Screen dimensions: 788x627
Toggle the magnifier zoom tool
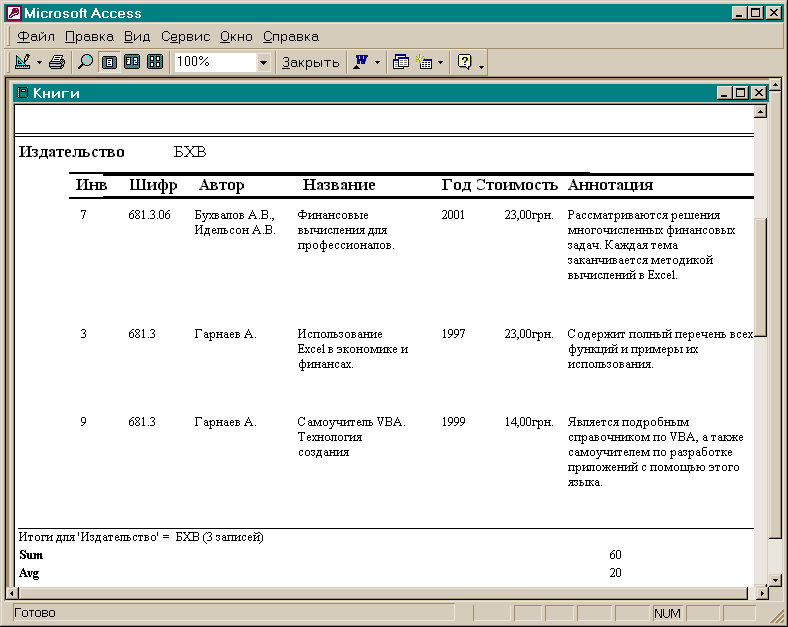(85, 62)
